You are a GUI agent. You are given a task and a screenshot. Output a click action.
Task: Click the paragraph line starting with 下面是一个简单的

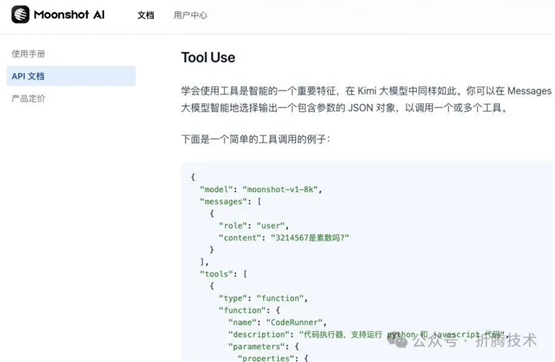(256, 139)
